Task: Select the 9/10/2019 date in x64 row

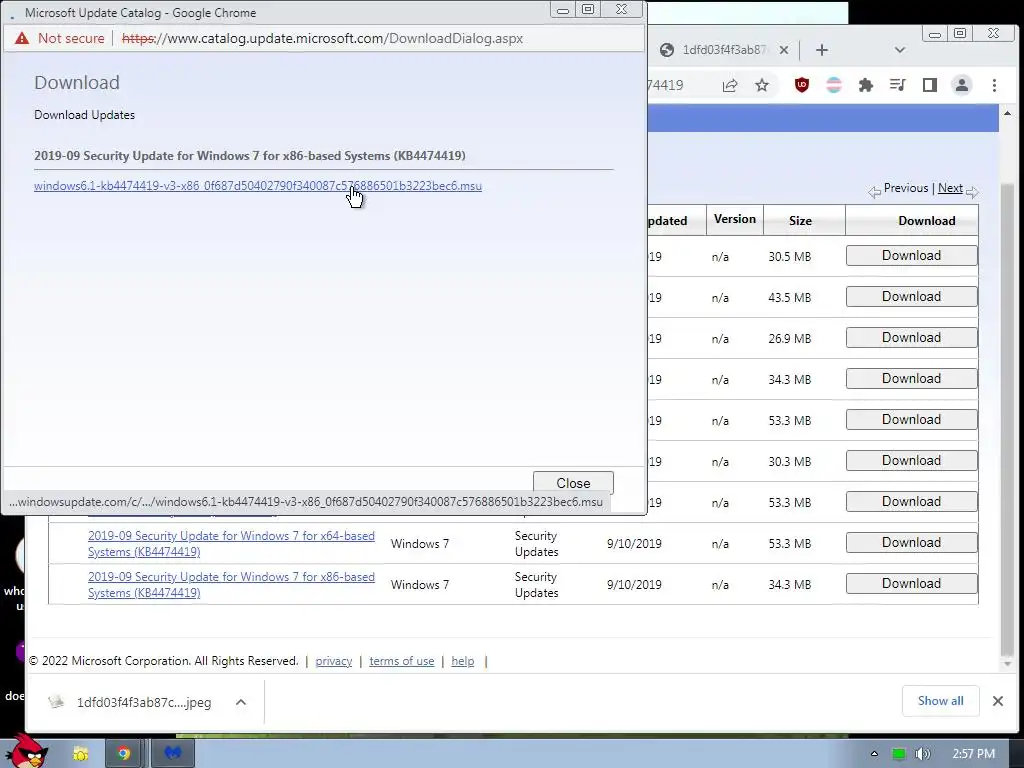Action: (634, 543)
